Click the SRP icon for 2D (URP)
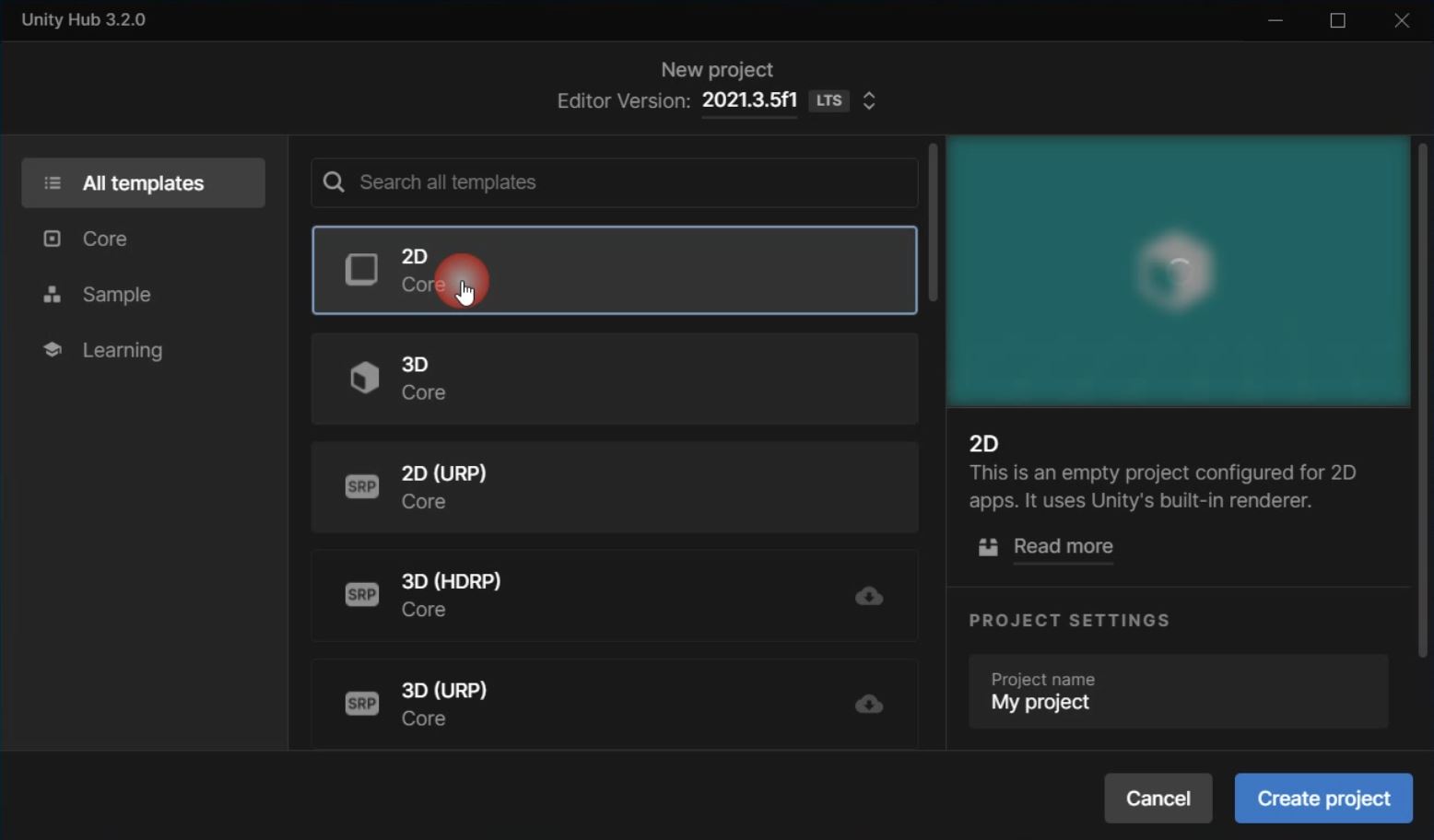The image size is (1434, 840). click(x=361, y=486)
